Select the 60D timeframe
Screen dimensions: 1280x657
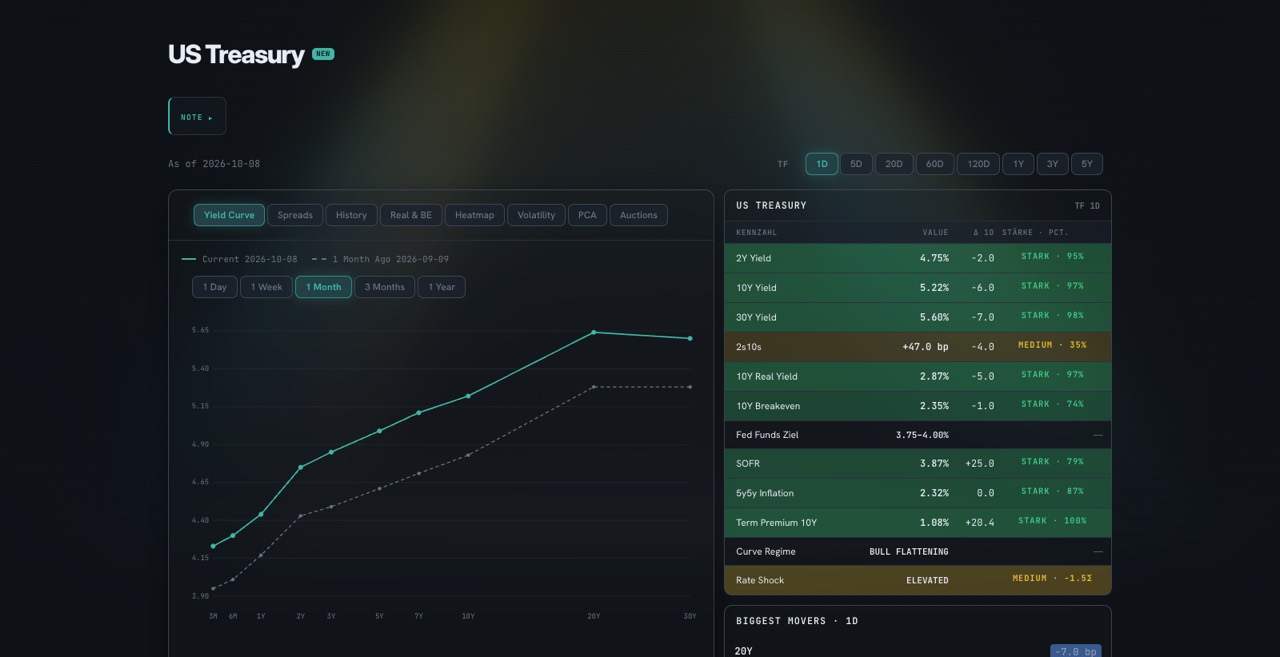click(935, 164)
